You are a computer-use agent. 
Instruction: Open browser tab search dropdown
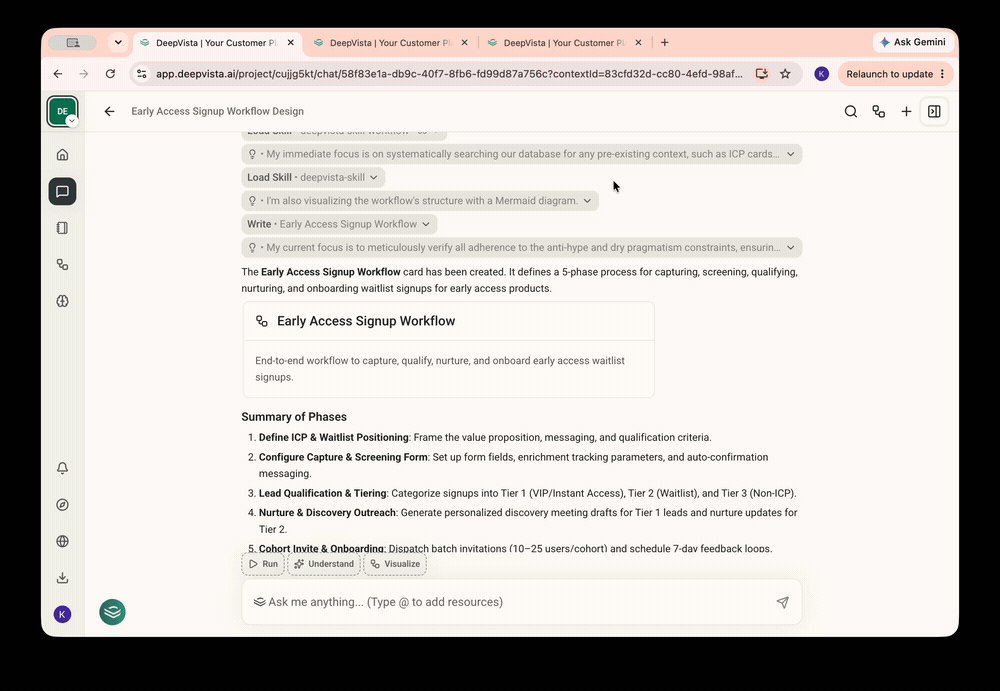point(118,43)
